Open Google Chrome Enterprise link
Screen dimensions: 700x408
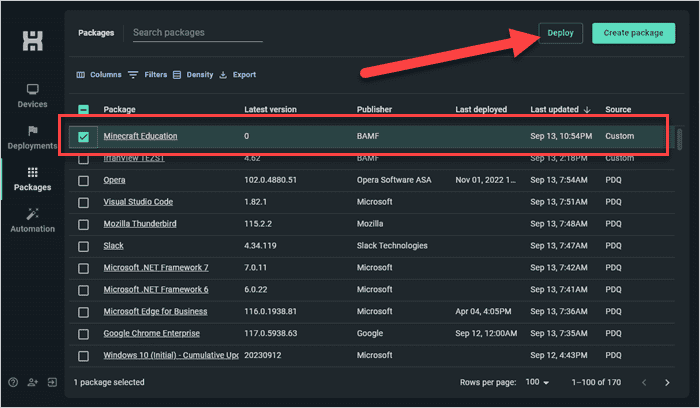151,333
